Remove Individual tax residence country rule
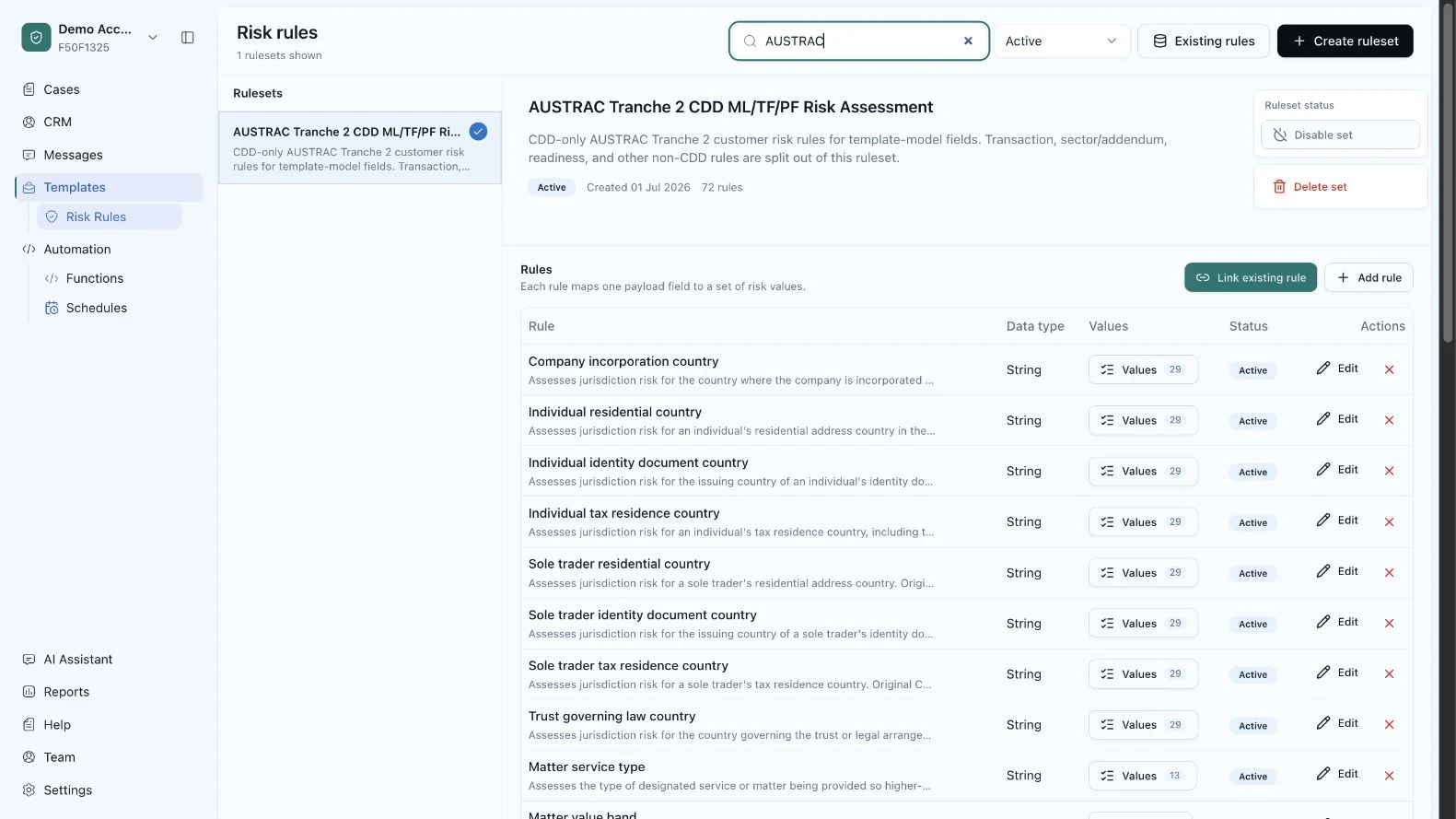Screen dimensions: 1456x819 coord(1390,521)
